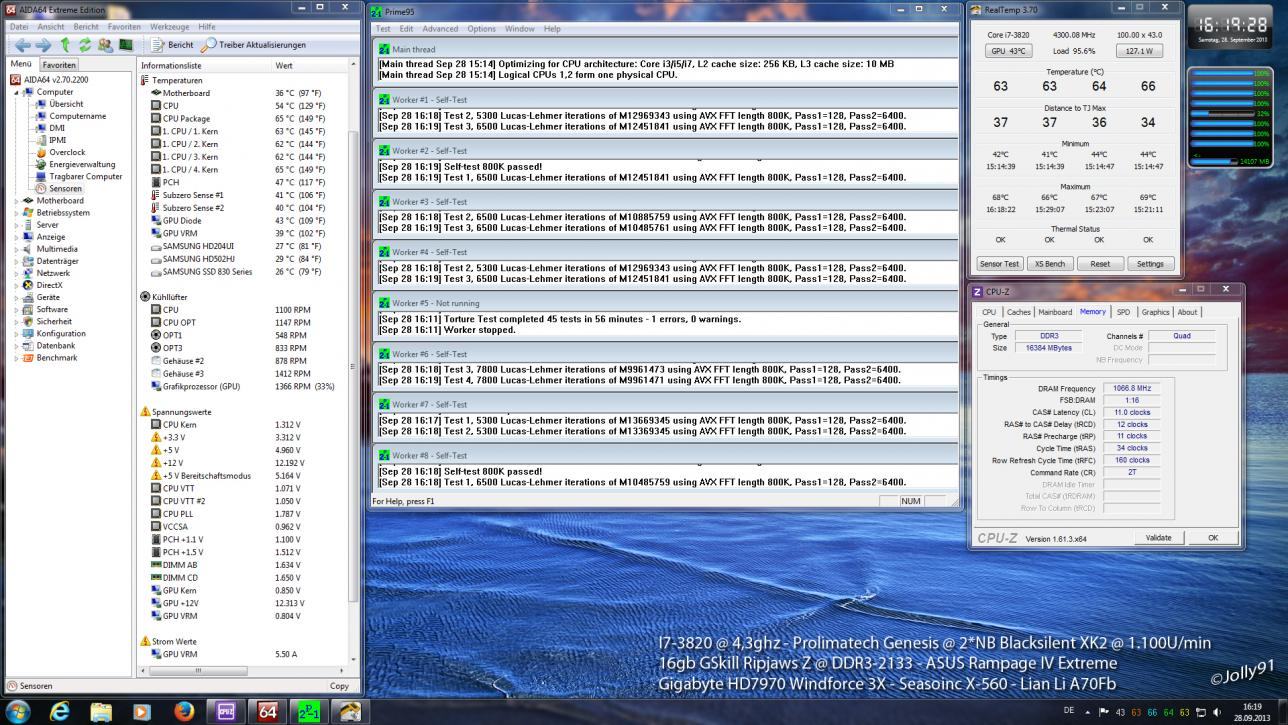Image resolution: width=1288 pixels, height=725 pixels.
Task: Click the GPU 43°C button in RealTemp
Action: pyautogui.click(x=1009, y=51)
